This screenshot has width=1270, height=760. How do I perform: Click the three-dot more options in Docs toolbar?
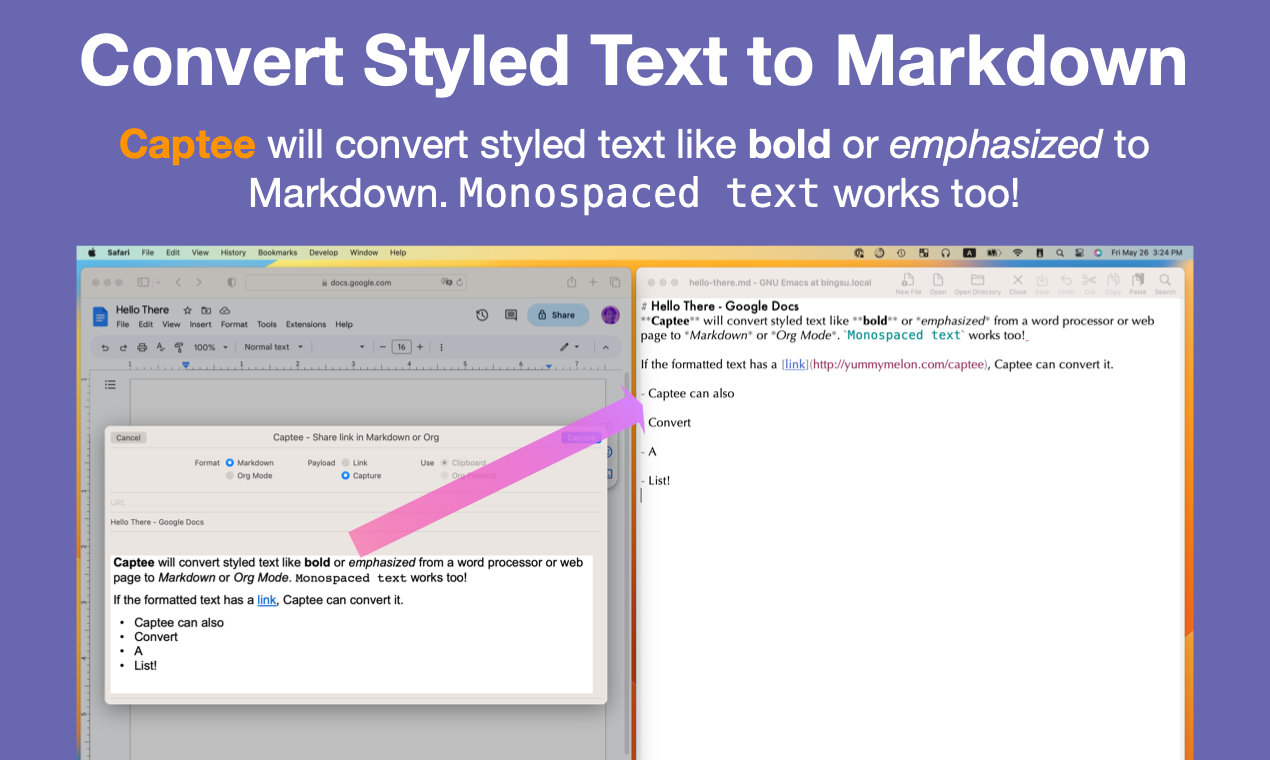(441, 347)
